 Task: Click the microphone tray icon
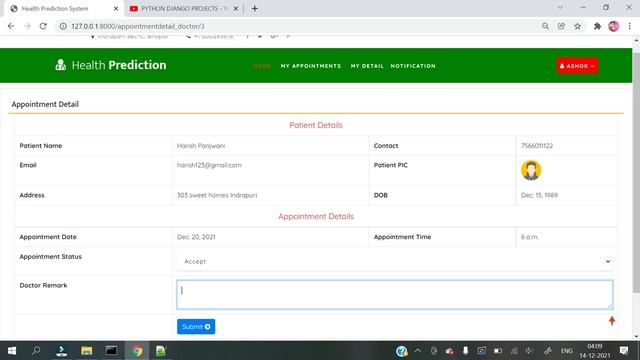point(465,351)
